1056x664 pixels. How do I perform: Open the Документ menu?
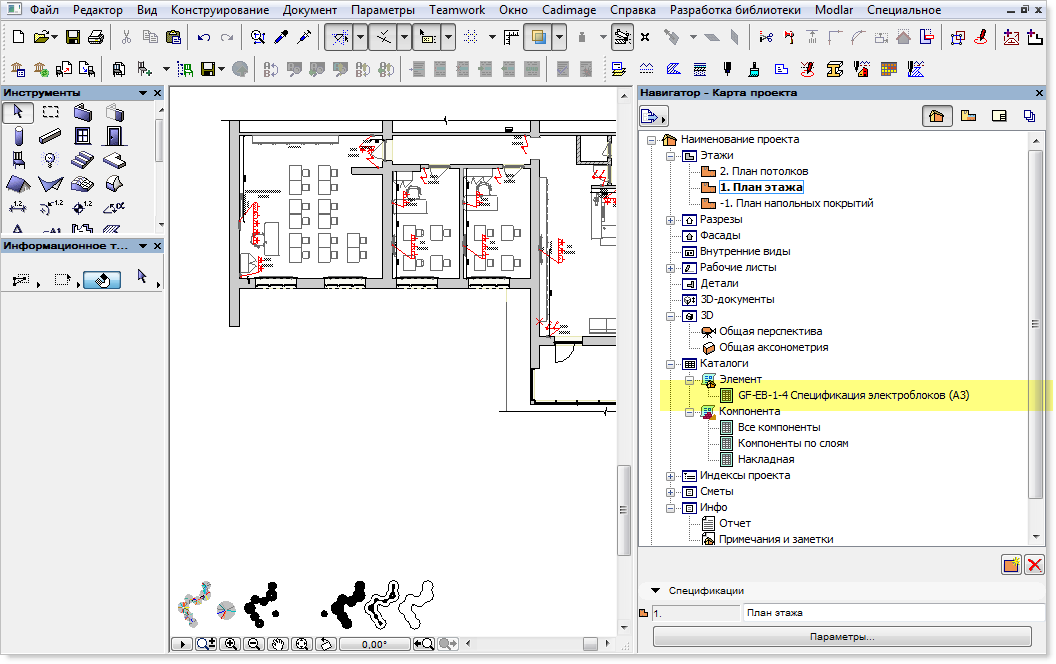(x=310, y=10)
